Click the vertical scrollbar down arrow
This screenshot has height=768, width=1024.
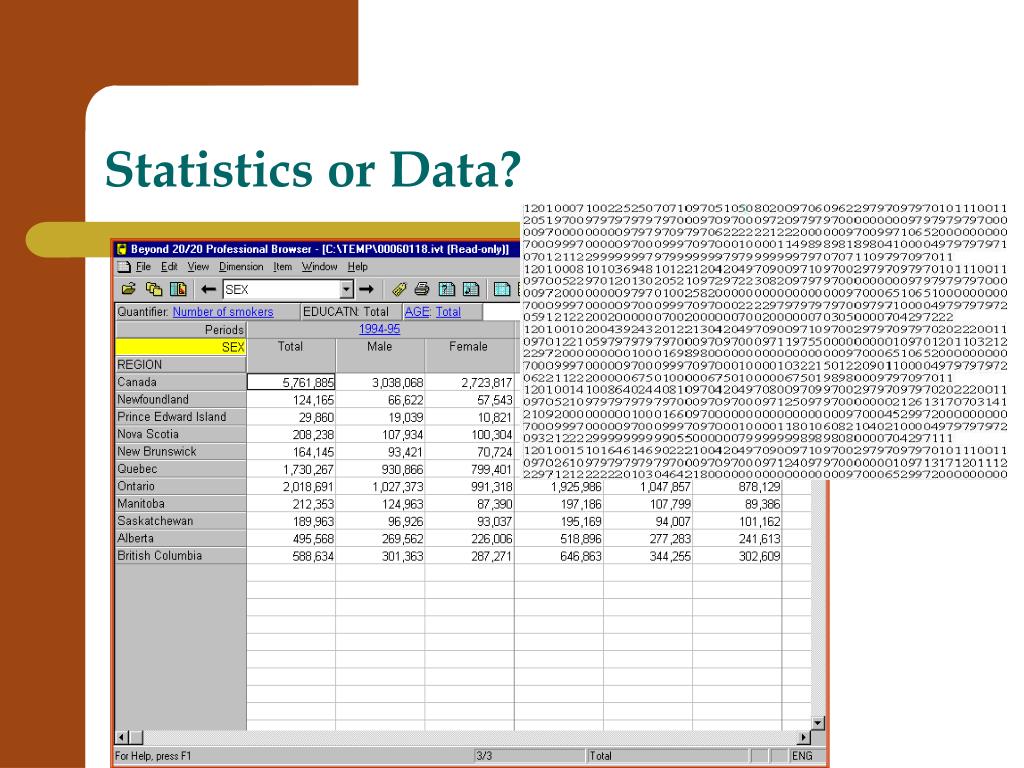click(818, 723)
